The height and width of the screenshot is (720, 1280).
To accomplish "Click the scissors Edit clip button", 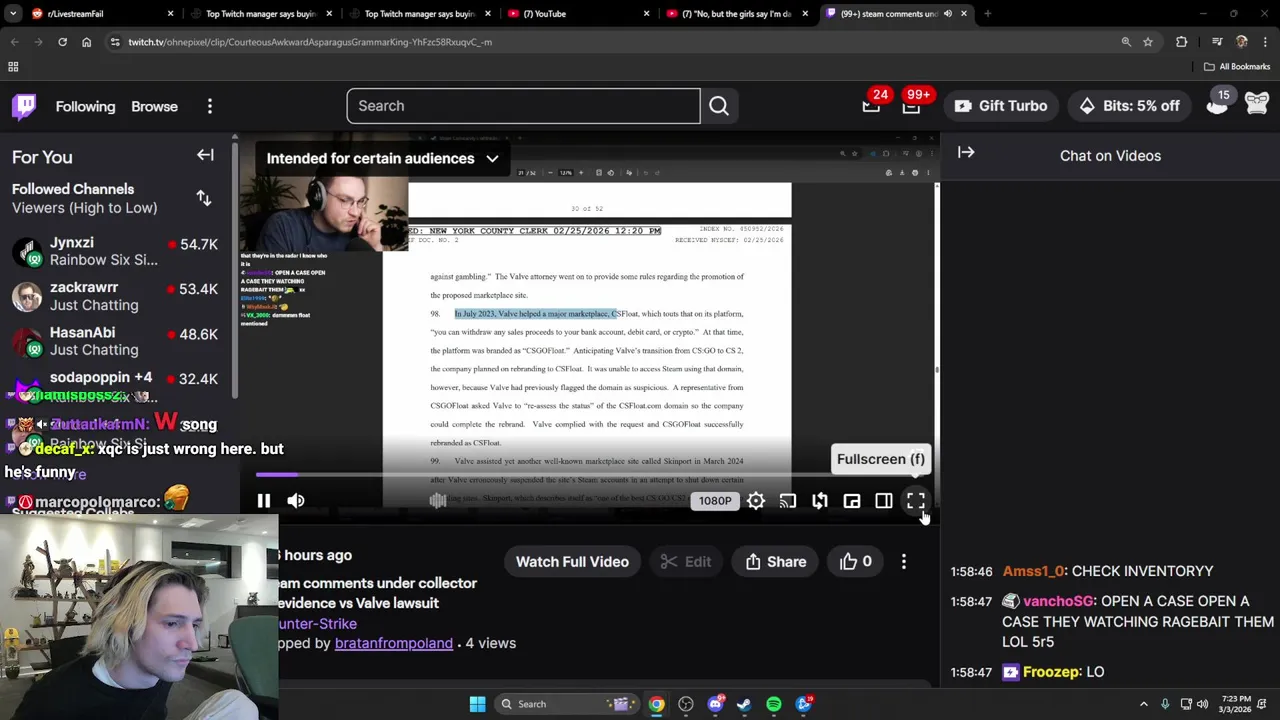I will click(x=686, y=562).
